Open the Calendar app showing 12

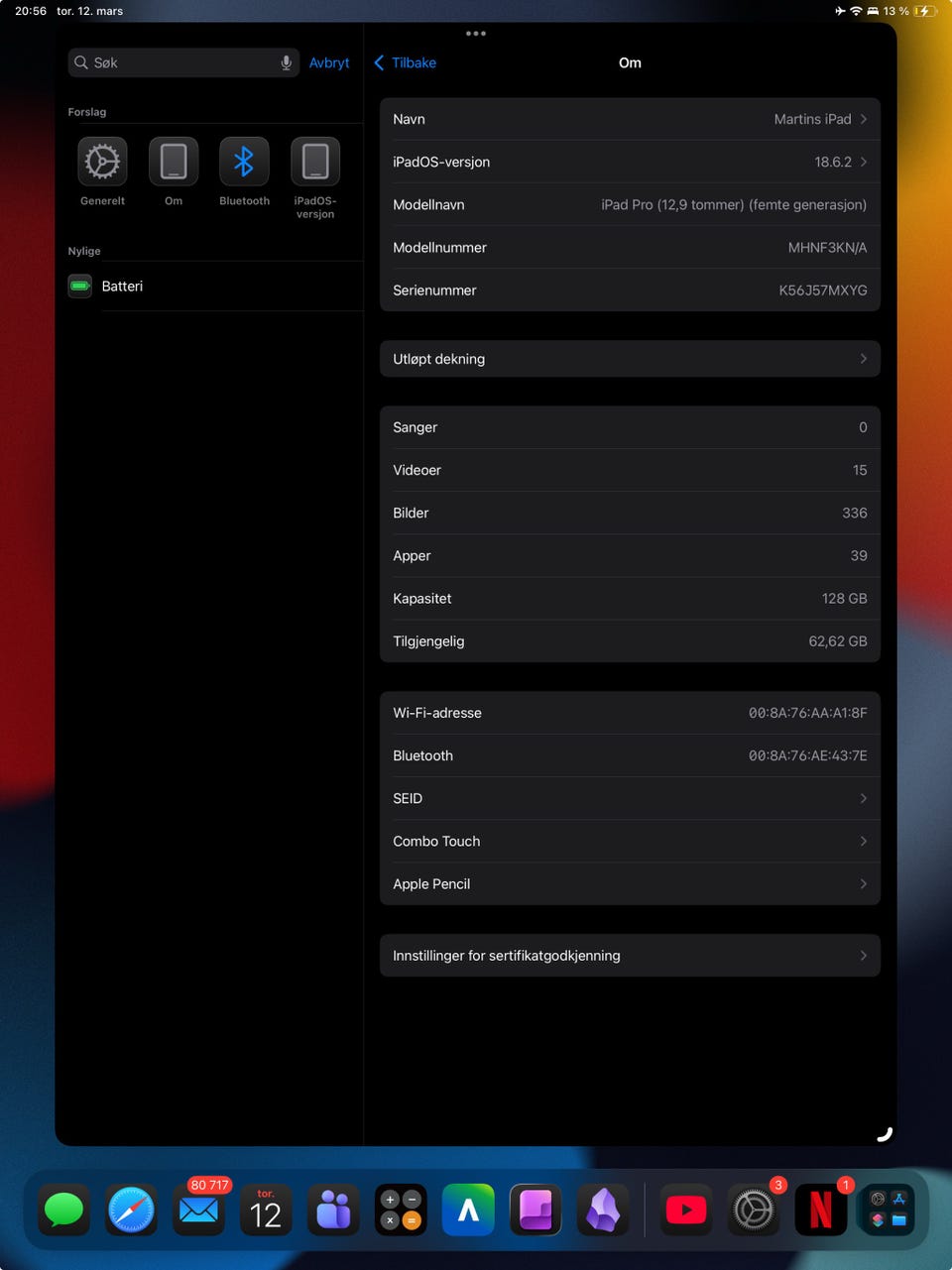pyautogui.click(x=266, y=1210)
